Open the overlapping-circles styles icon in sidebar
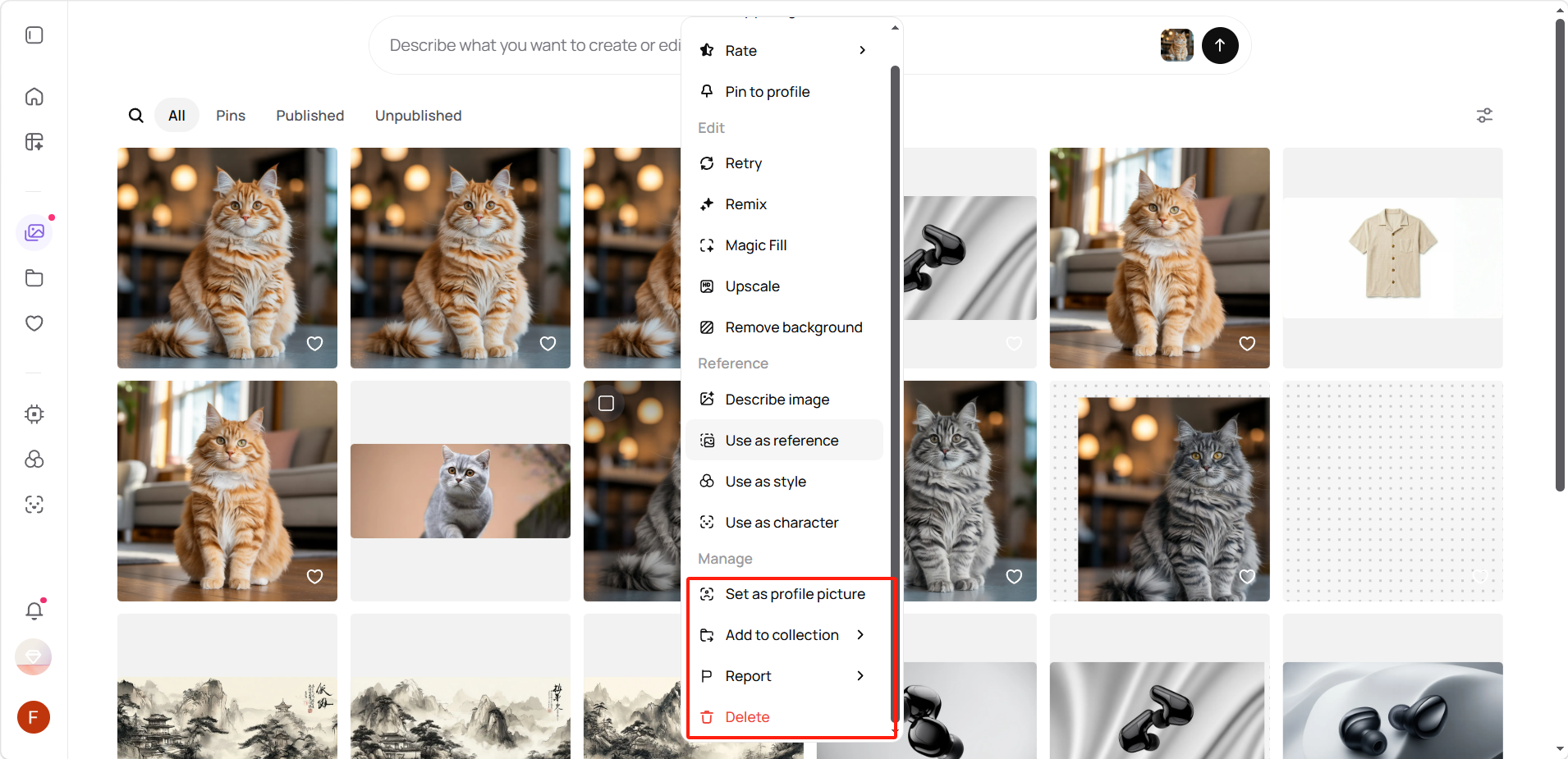Screen dimensions: 1568x759 pos(34,460)
